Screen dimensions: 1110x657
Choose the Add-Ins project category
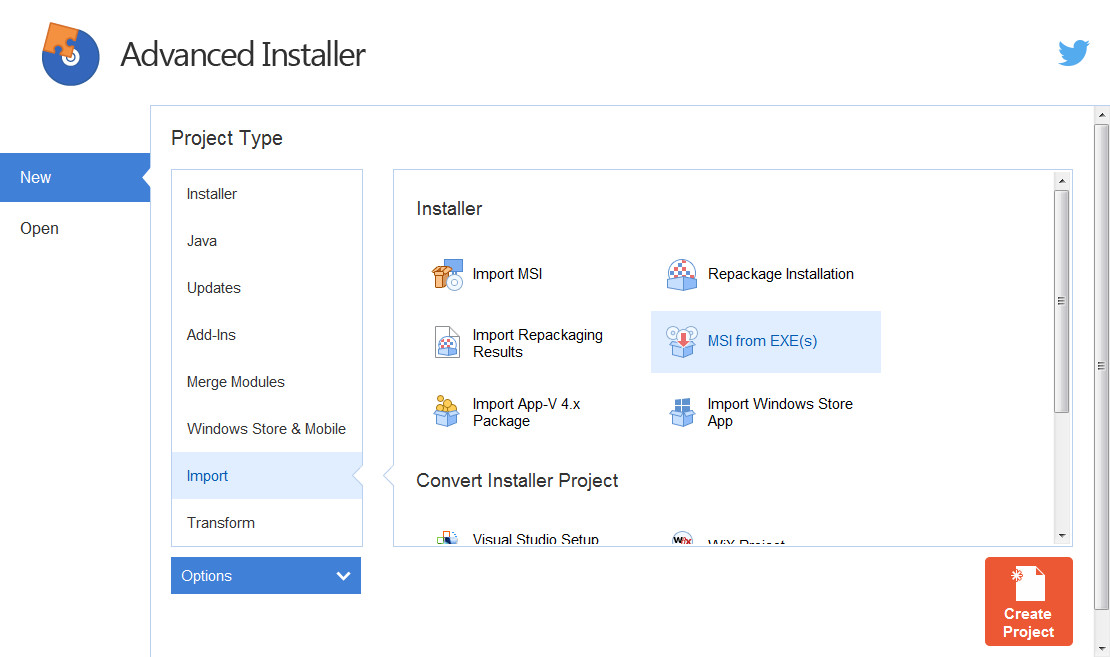[267, 335]
